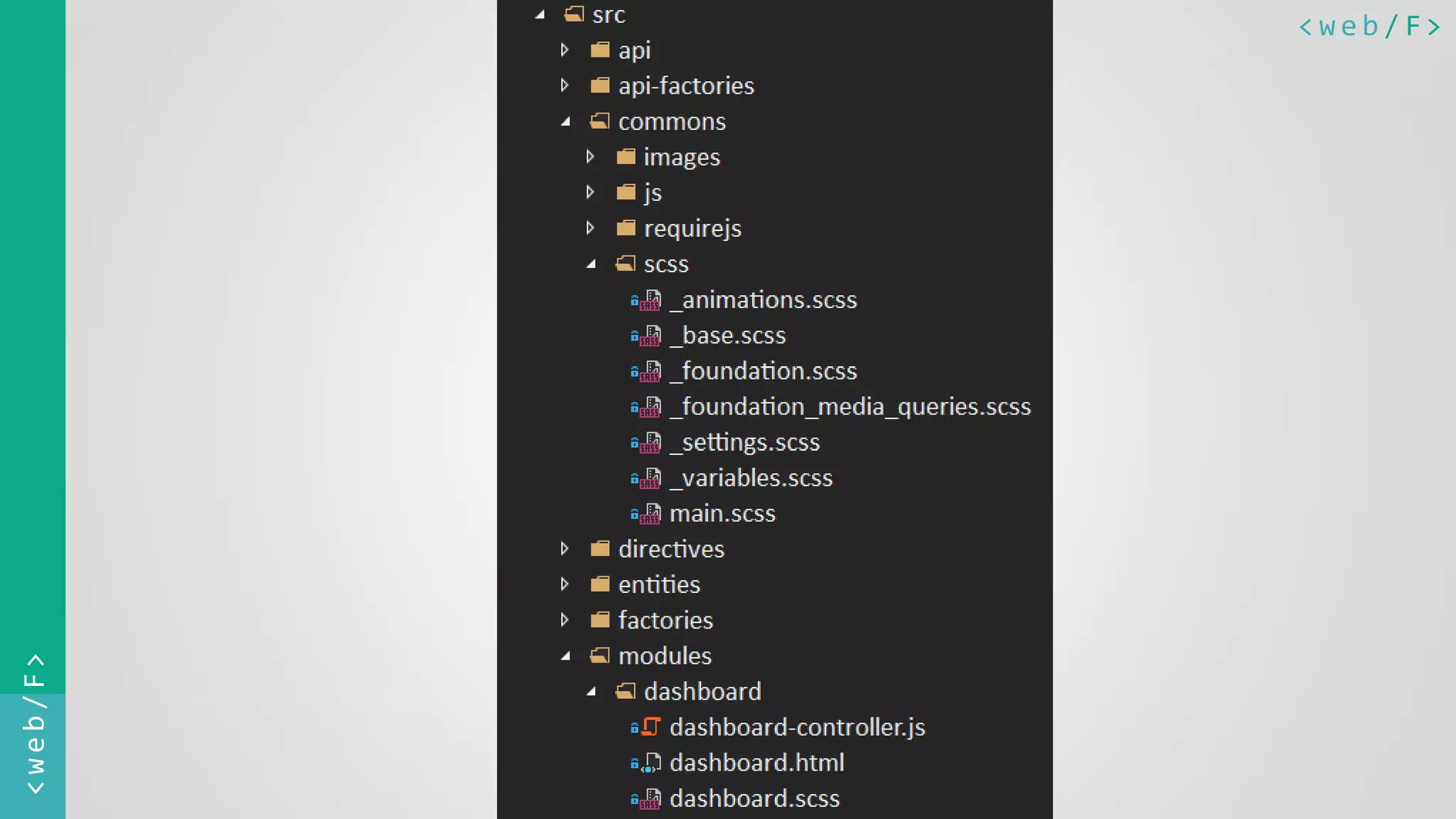Viewport: 1456px width, 819px height.
Task: Expand the directives folder arrow
Action: click(x=564, y=549)
